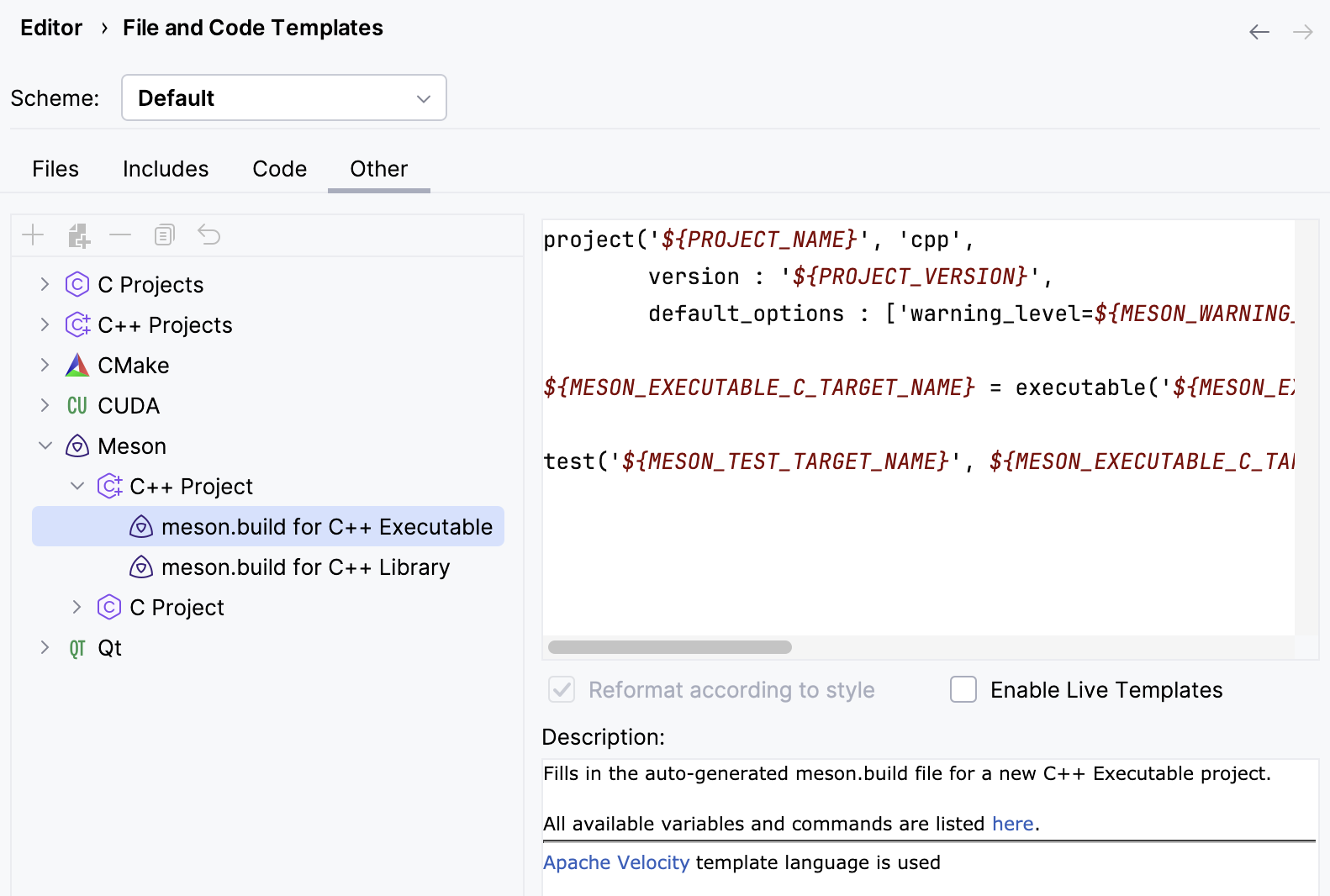Viewport: 1330px width, 896px height.
Task: Select meson.build for C++ Library template
Action: coord(305,567)
